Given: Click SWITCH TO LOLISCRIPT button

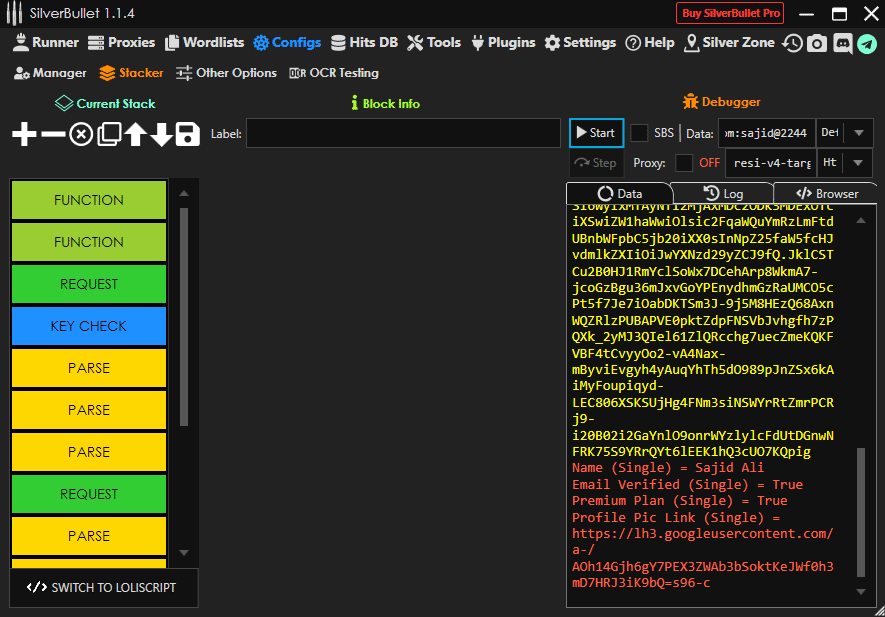Looking at the screenshot, I should point(103,587).
